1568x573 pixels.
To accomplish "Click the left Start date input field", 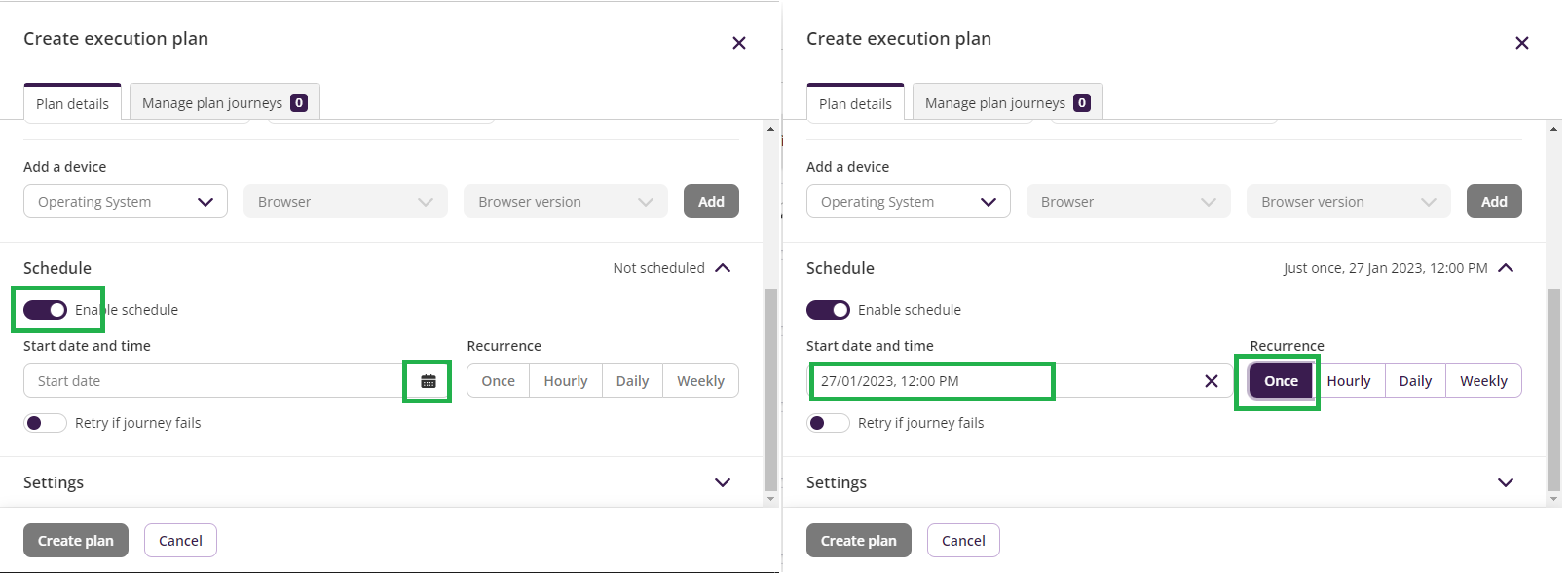I will pos(214,381).
